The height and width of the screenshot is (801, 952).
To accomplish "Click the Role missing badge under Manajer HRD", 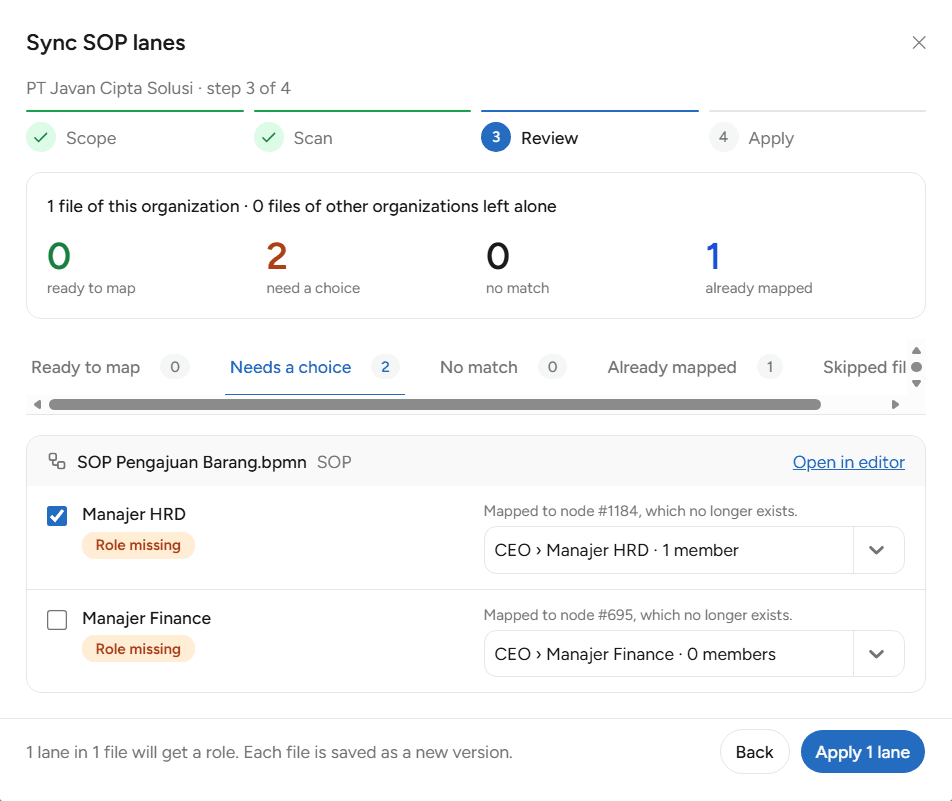I will click(x=138, y=545).
